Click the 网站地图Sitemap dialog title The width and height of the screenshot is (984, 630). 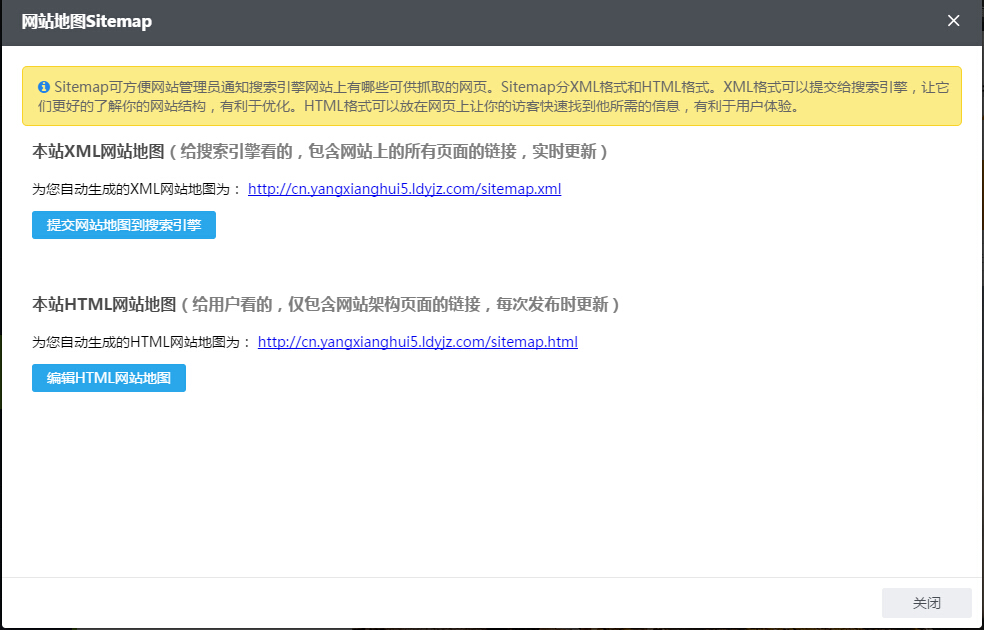pyautogui.click(x=83, y=20)
